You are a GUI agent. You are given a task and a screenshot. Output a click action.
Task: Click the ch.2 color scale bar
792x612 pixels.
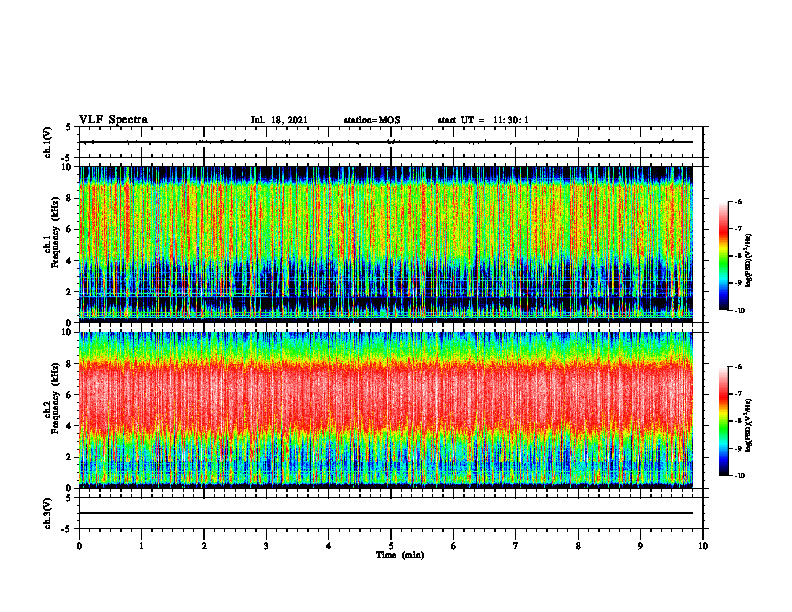point(723,421)
